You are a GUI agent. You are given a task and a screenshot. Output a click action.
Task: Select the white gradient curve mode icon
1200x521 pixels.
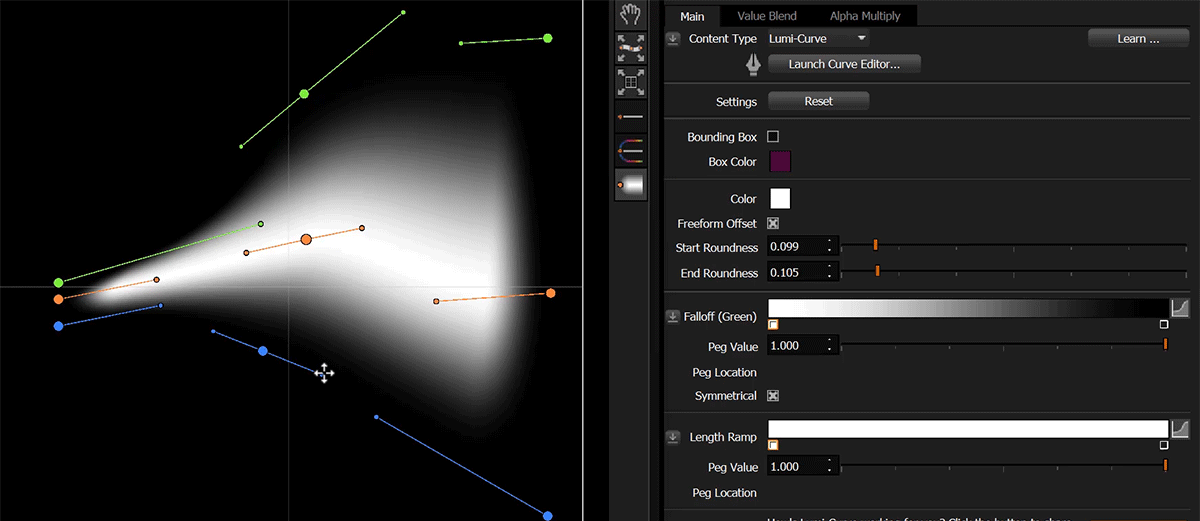pyautogui.click(x=630, y=185)
